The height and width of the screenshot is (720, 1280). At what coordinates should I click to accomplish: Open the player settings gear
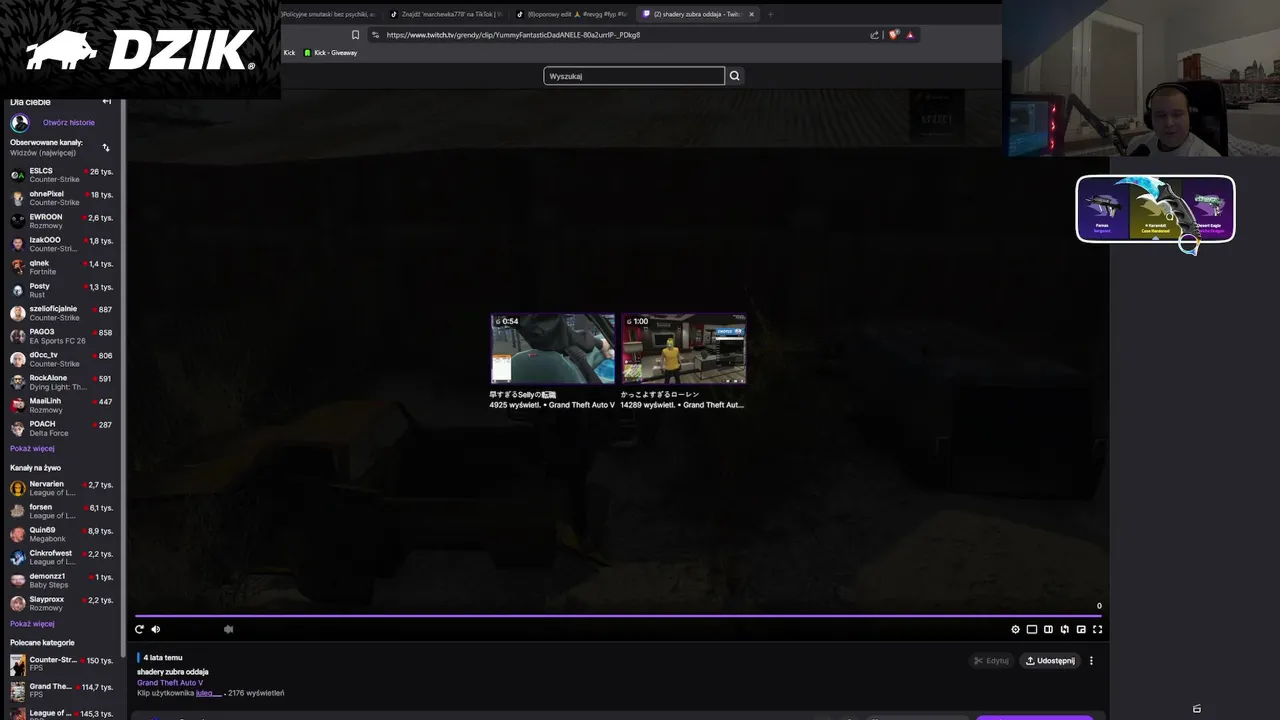(x=1015, y=629)
